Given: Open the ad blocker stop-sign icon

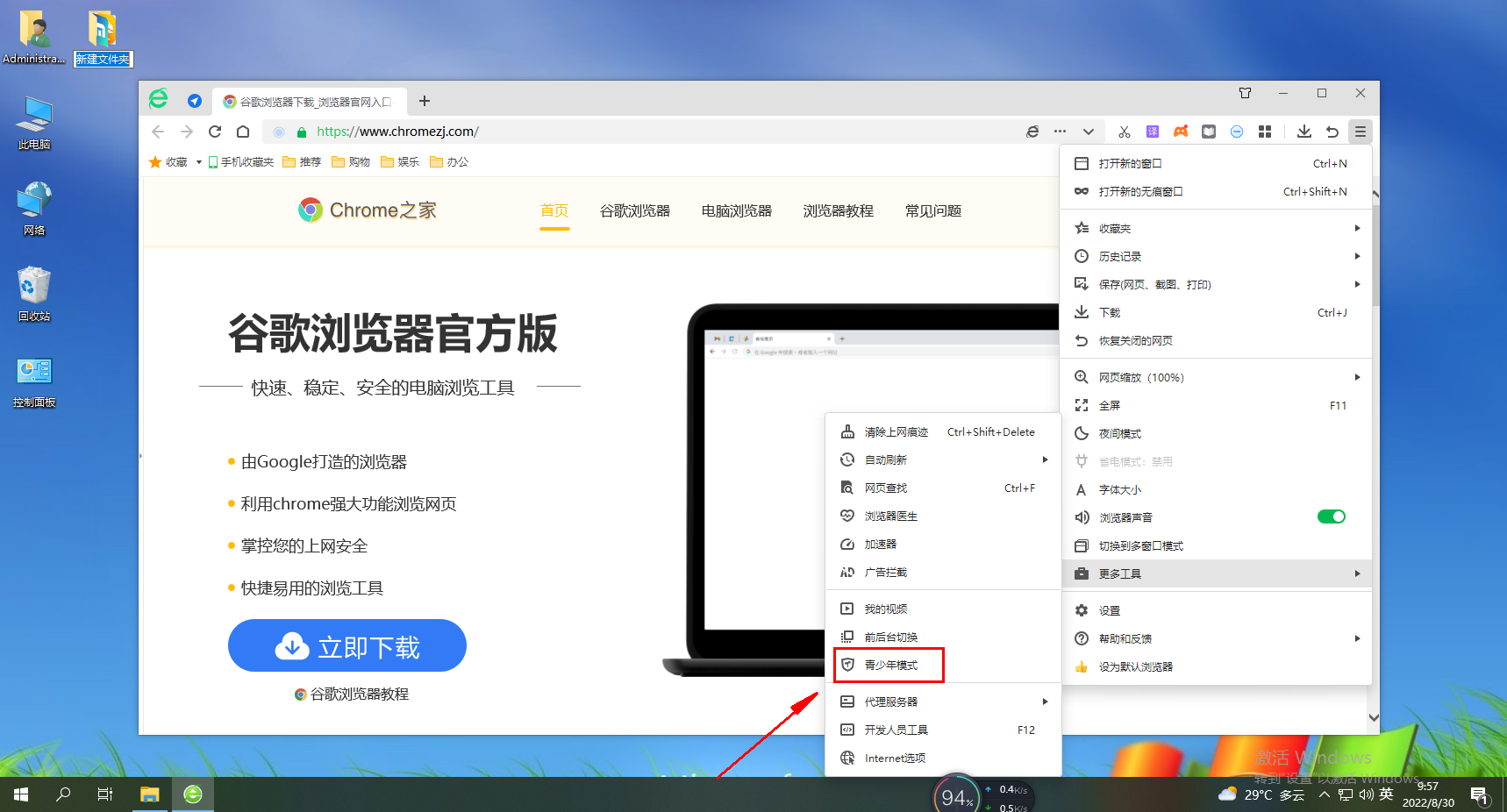Looking at the screenshot, I should tap(1236, 132).
